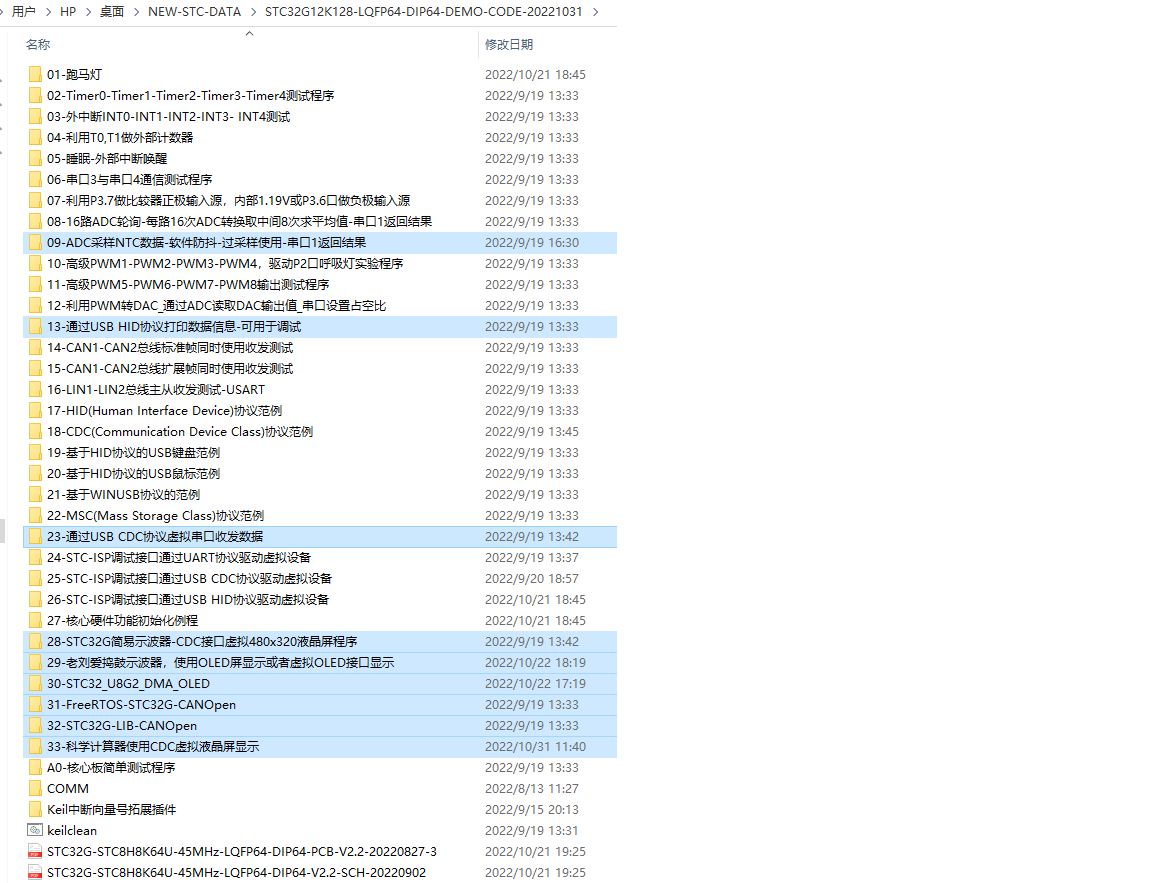Click folder icon of 16-LIN1-LIN2总线主从收发测试-USART
The height and width of the screenshot is (883, 1152).
point(35,389)
